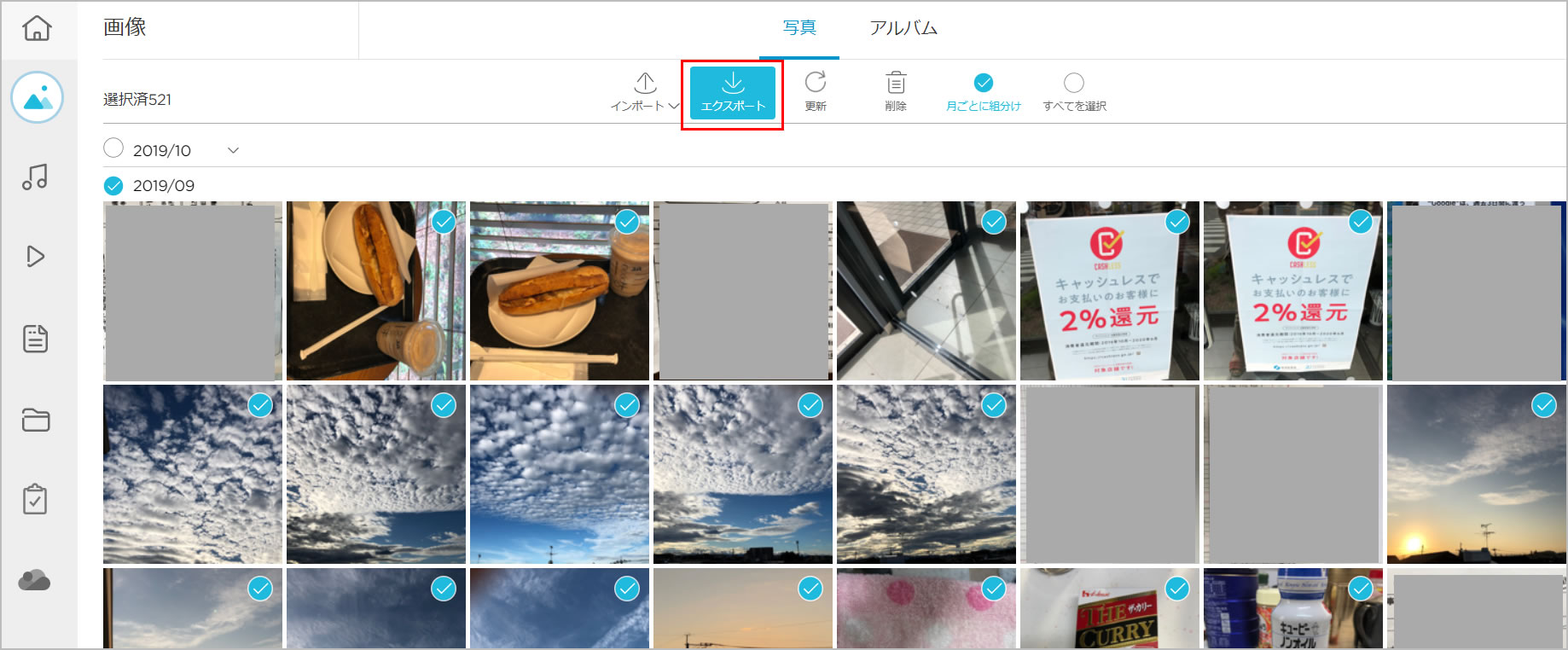Image resolution: width=1568 pixels, height=650 pixels.
Task: Deselect the glass door entrance photo
Action: coord(994,222)
